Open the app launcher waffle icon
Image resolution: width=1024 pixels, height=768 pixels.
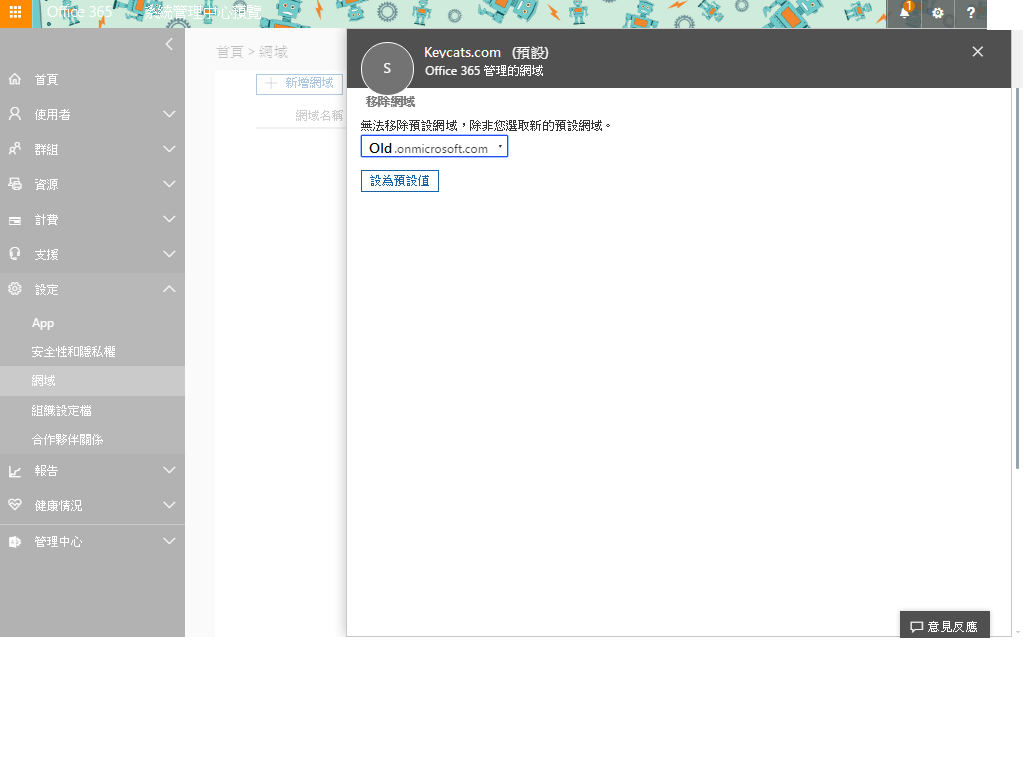click(x=15, y=12)
